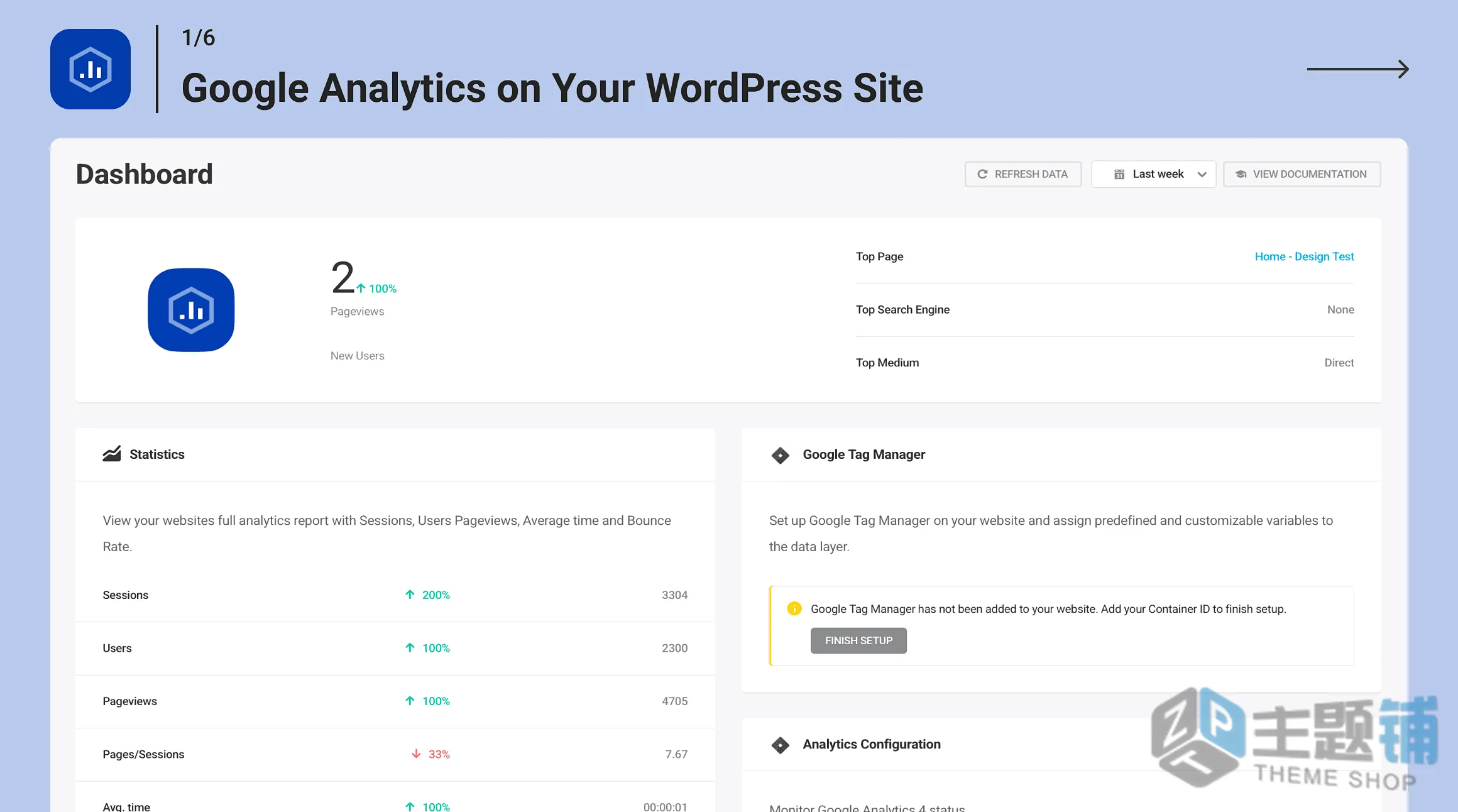Click the Refresh Data button

click(x=1022, y=174)
